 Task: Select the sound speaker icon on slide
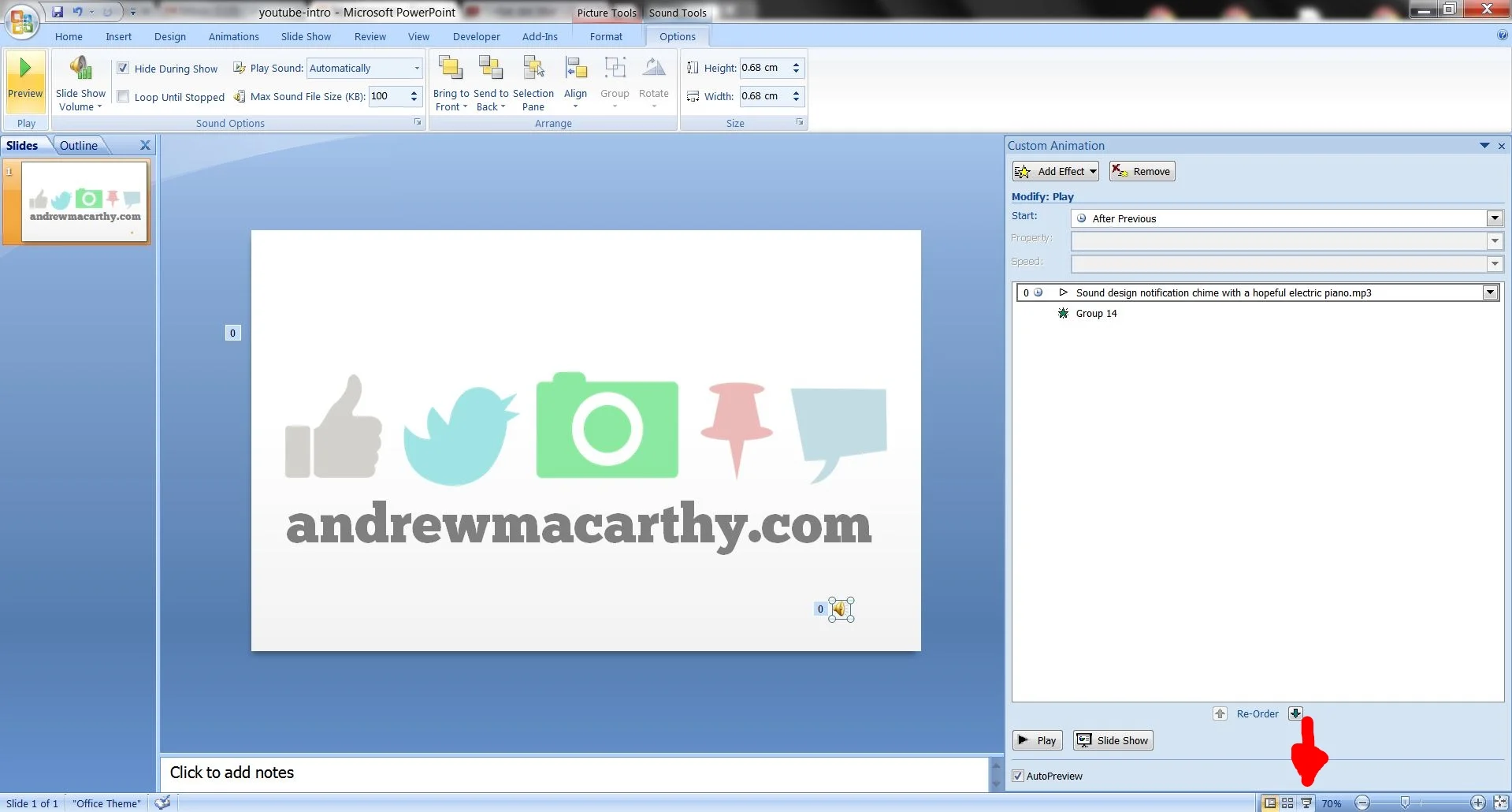pyautogui.click(x=841, y=609)
